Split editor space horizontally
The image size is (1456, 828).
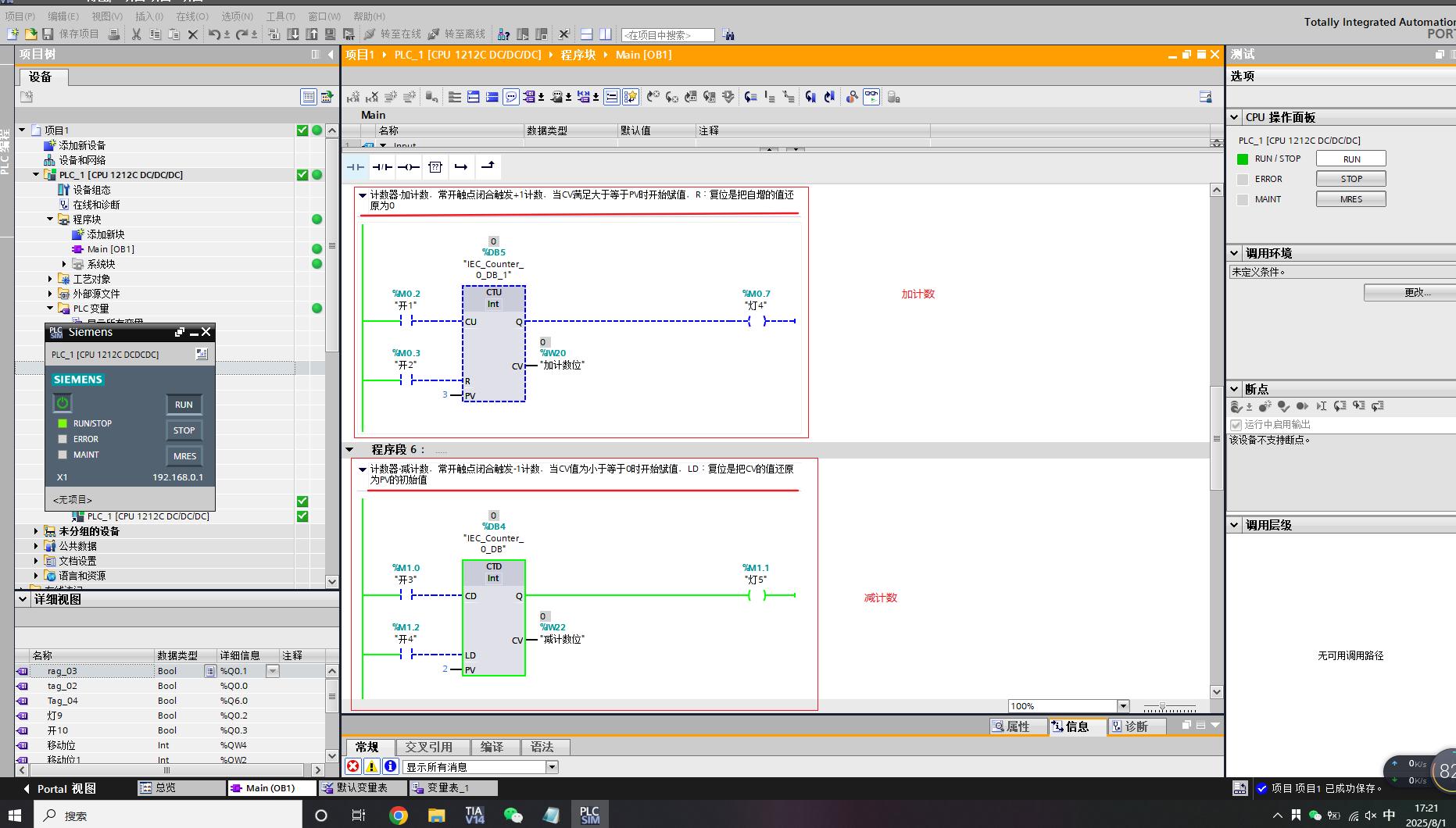[x=587, y=34]
